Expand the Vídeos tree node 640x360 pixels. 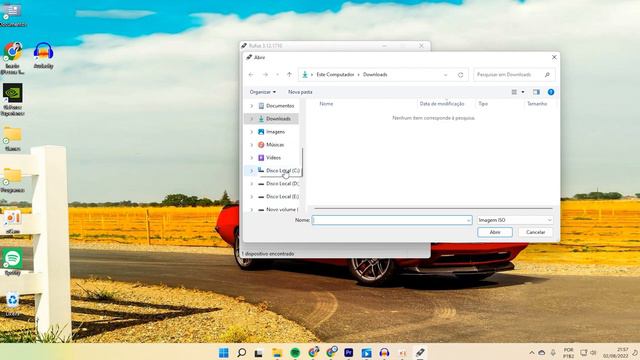(251, 158)
